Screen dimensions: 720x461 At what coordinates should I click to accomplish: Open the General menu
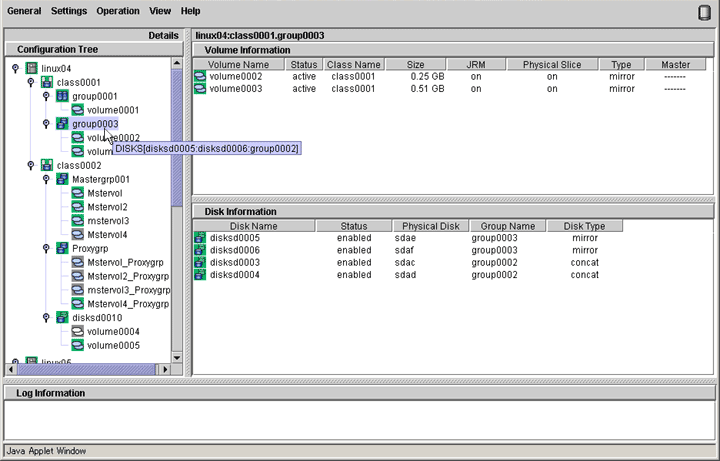pos(24,11)
